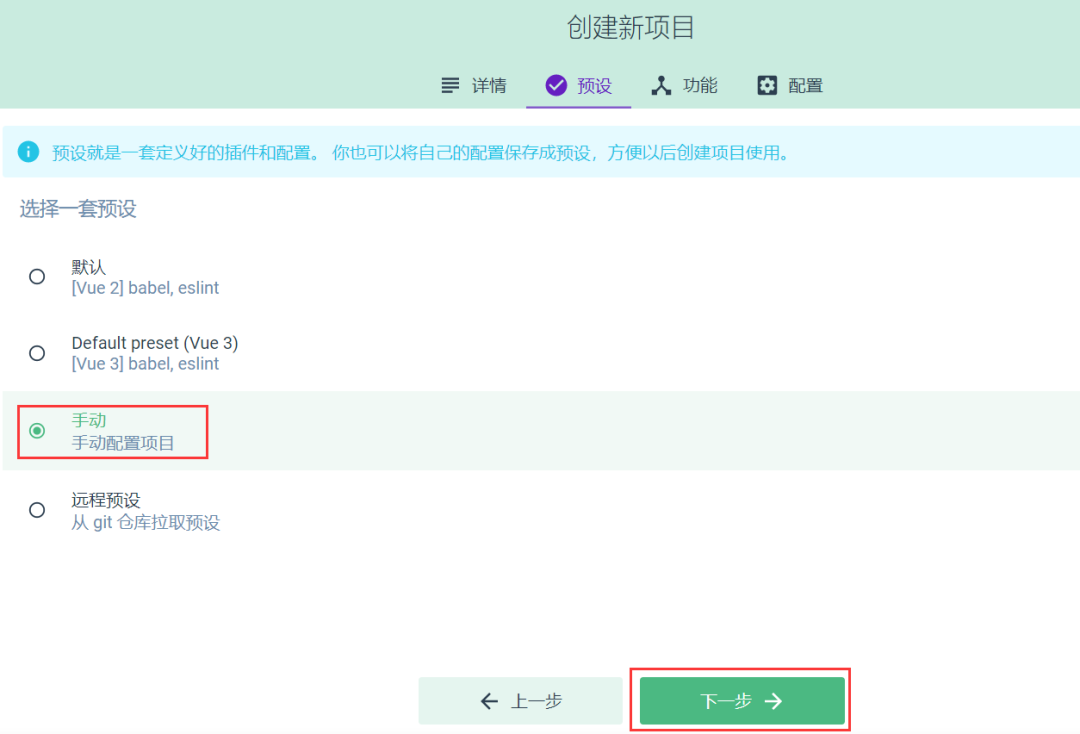Image resolution: width=1080 pixels, height=734 pixels.
Task: Click the 从 git 仓库拉取预设 description
Action: (146, 522)
